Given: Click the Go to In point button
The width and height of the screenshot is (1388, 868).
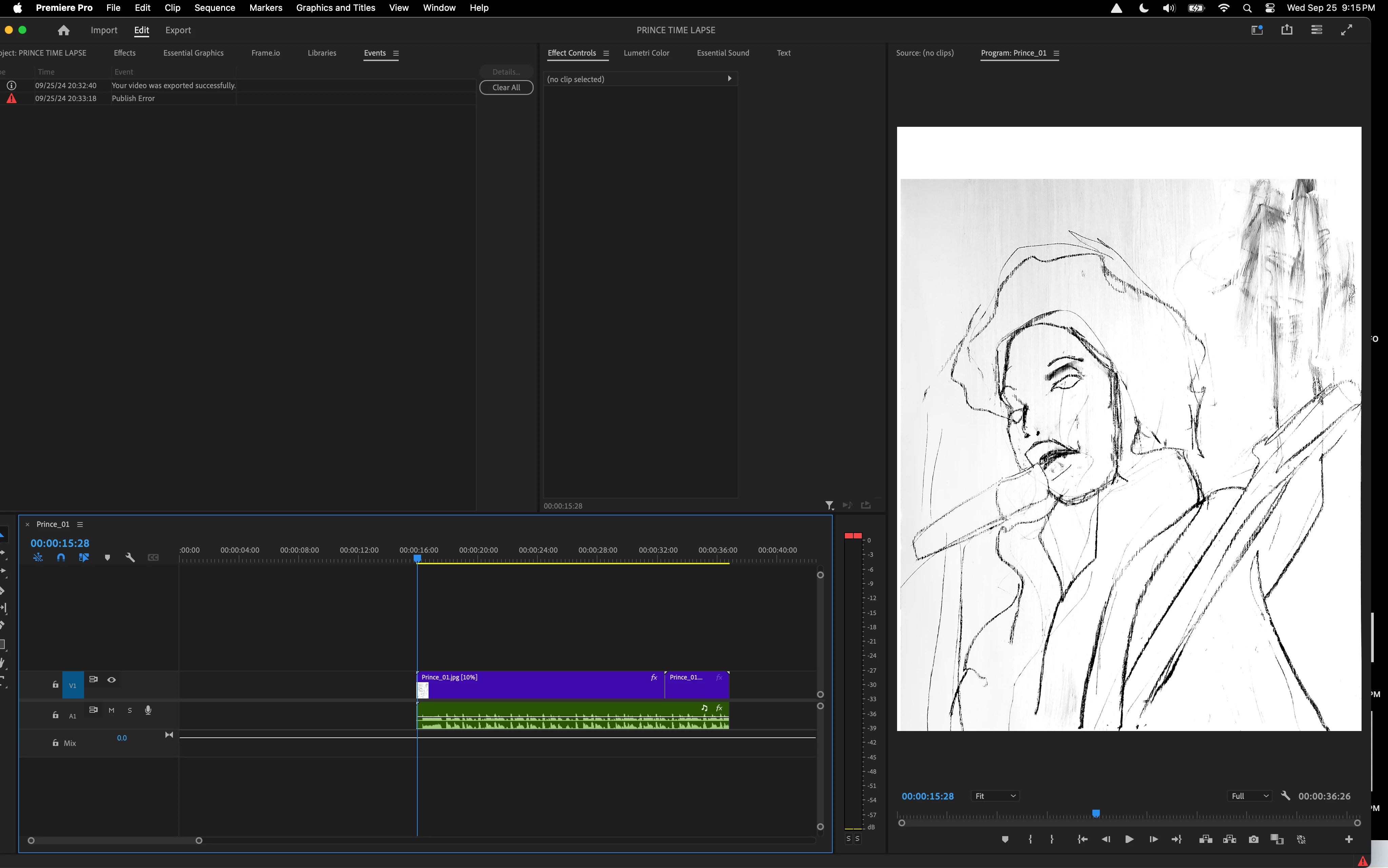Looking at the screenshot, I should click(x=1083, y=839).
